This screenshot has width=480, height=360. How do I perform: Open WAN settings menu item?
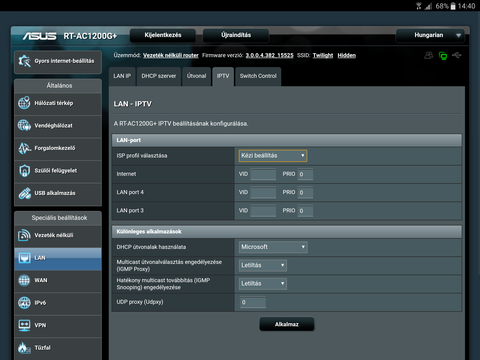point(58,281)
